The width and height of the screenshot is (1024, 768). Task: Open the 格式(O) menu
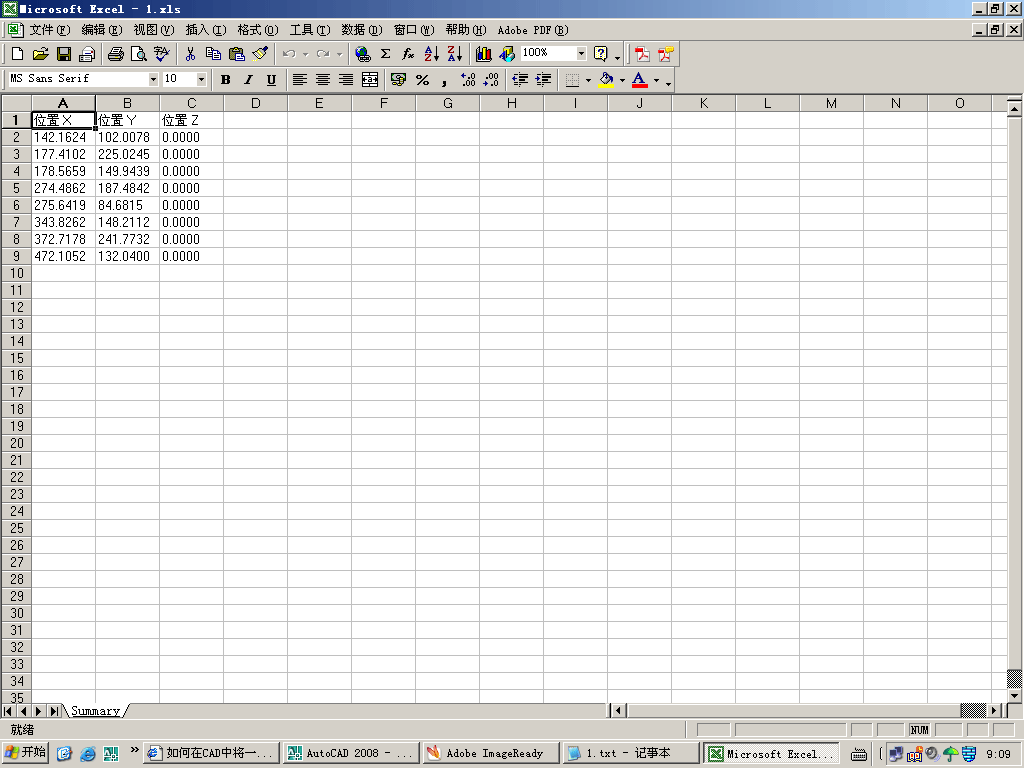pos(257,29)
